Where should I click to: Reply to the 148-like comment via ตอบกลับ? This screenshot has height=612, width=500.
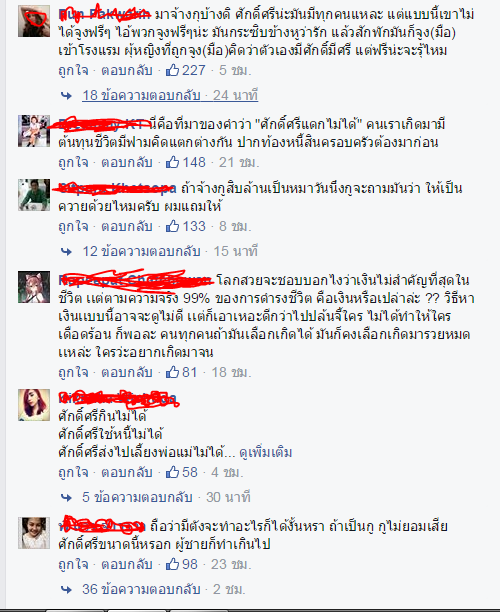click(127, 162)
